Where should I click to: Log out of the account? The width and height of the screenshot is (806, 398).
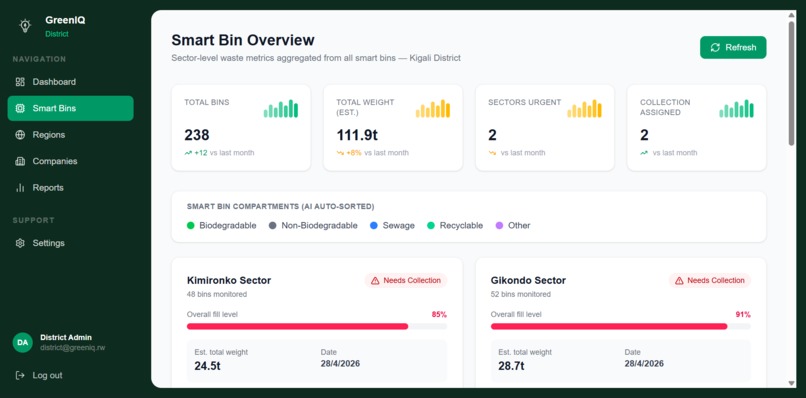pyautogui.click(x=70, y=375)
